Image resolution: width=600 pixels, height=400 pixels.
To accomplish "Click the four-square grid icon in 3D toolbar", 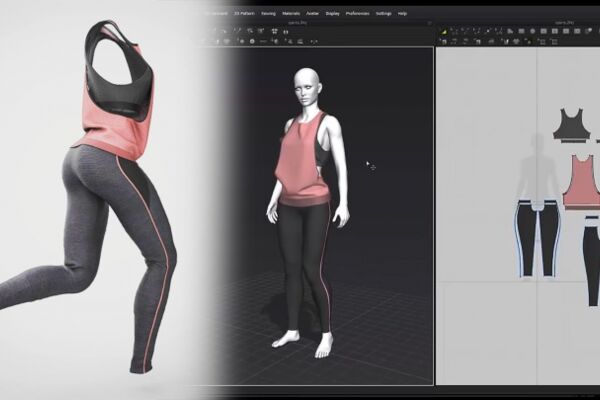I will [x=274, y=31].
